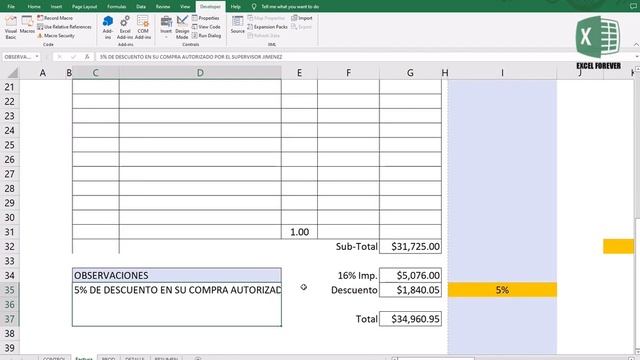
Task: Select the Total value $34,960.95
Action: [x=410, y=319]
